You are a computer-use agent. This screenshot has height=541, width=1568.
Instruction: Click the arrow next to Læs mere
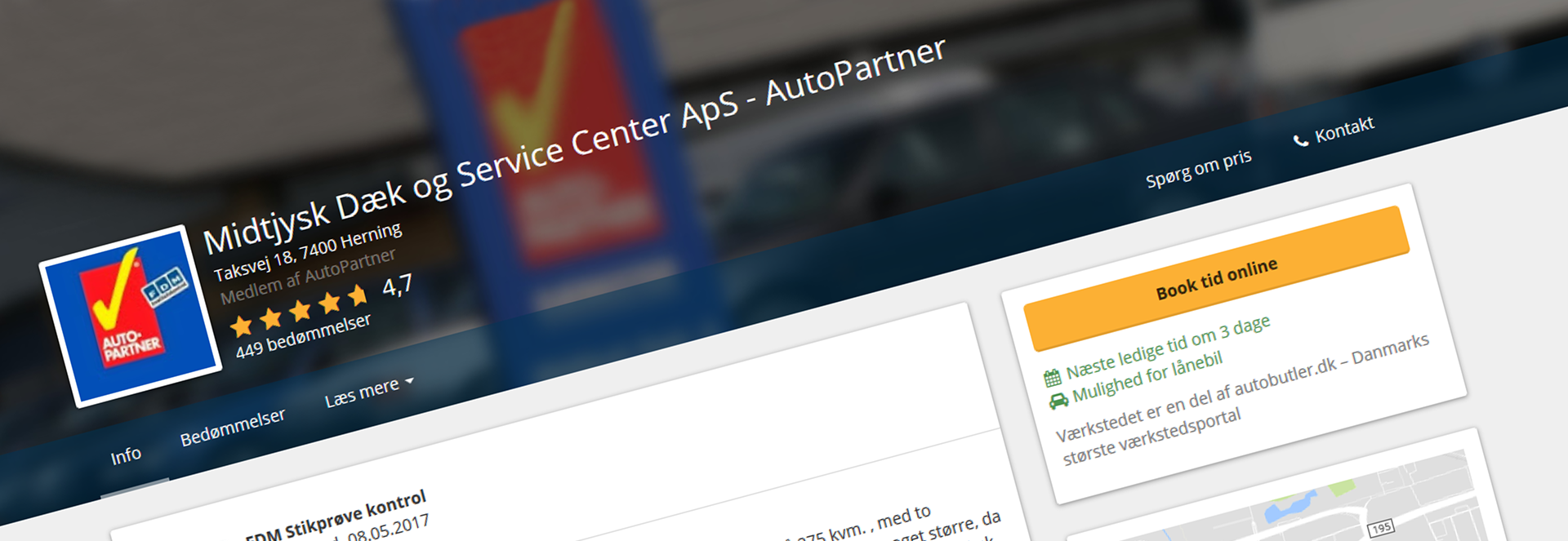pos(409,381)
